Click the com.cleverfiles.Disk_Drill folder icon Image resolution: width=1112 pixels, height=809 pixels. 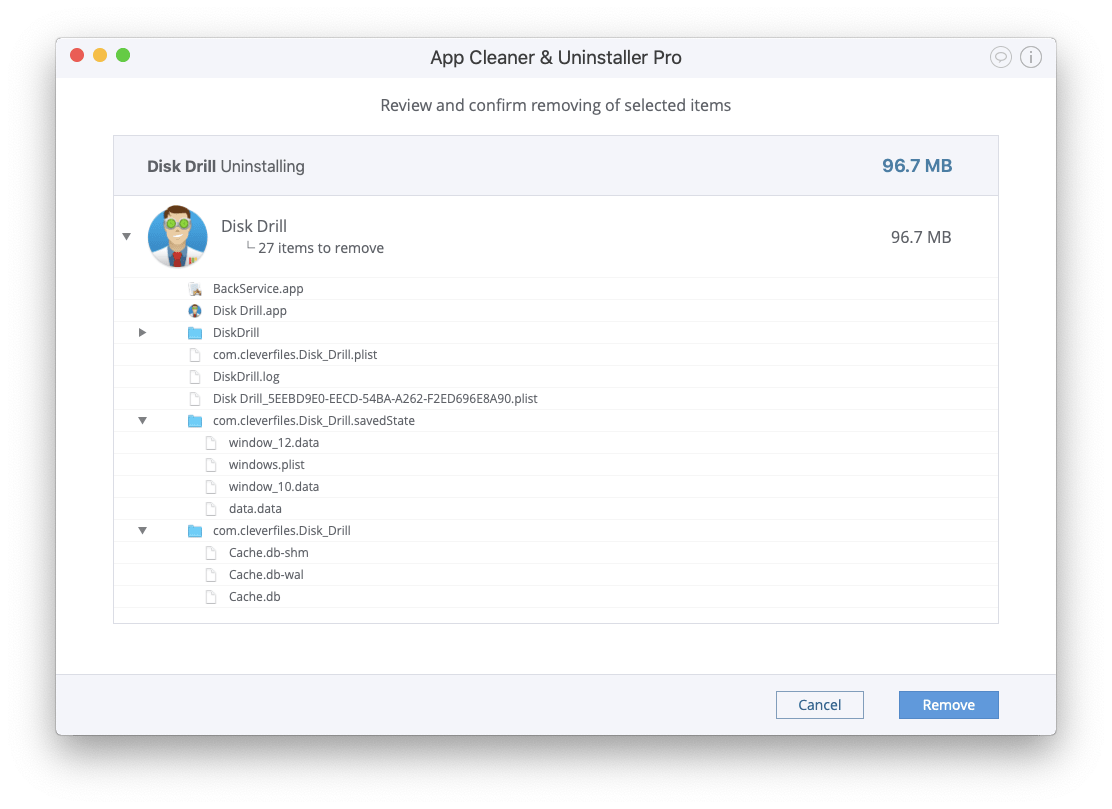195,530
